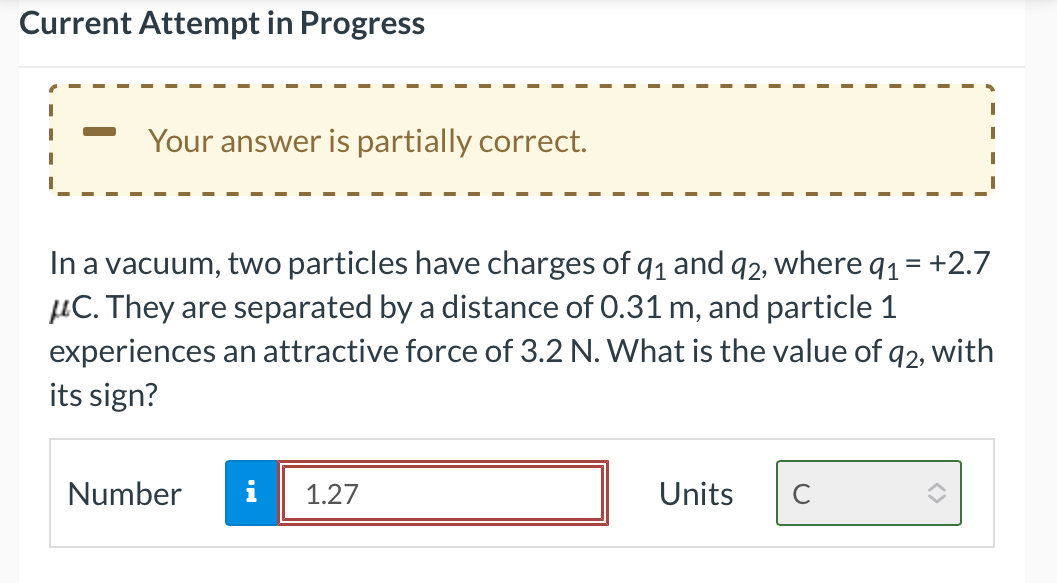The image size is (1057, 583).
Task: Click the Number label
Action: click(124, 493)
